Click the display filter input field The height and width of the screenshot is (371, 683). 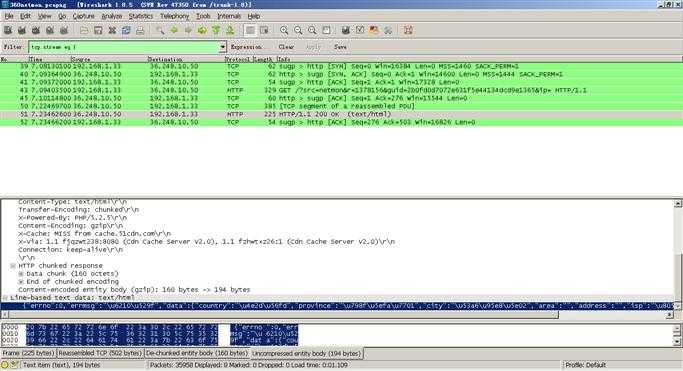coord(124,47)
